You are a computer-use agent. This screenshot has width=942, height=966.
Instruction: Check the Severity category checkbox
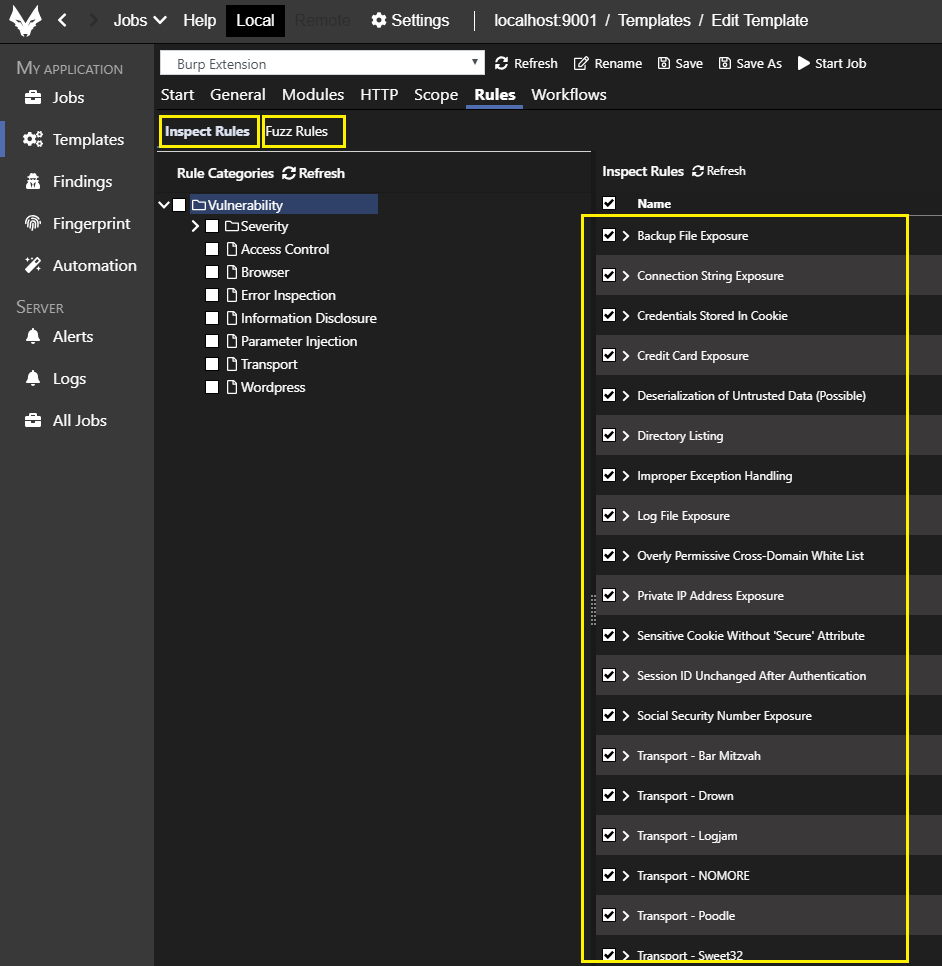tap(212, 226)
